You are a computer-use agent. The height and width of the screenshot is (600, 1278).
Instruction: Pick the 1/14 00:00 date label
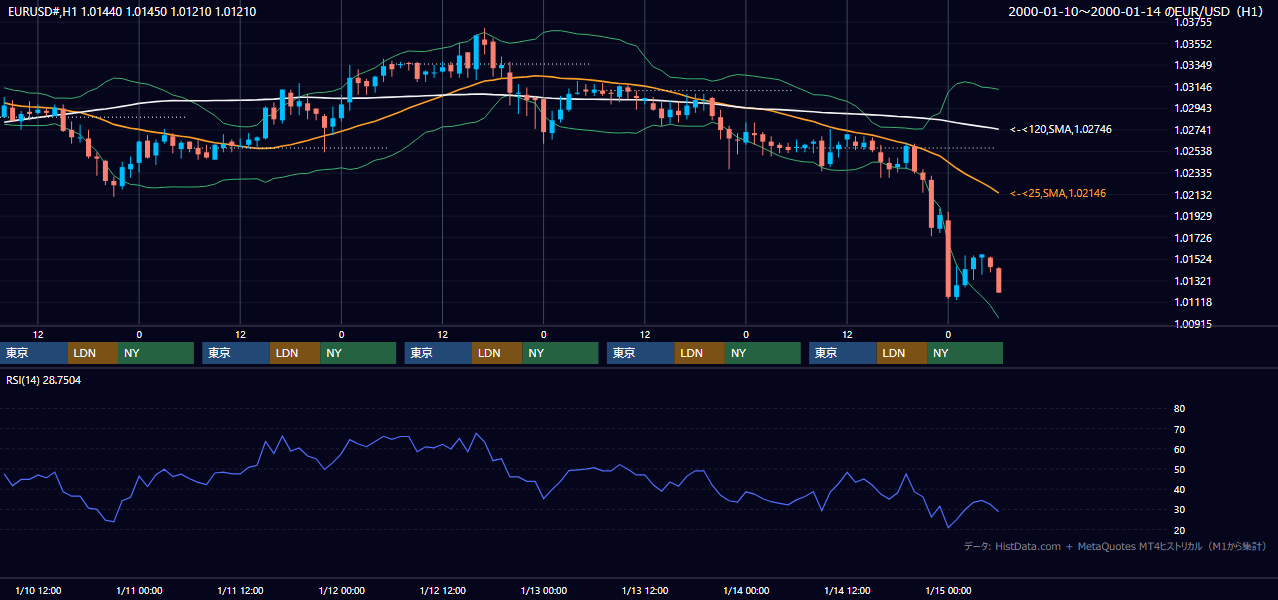[746, 591]
